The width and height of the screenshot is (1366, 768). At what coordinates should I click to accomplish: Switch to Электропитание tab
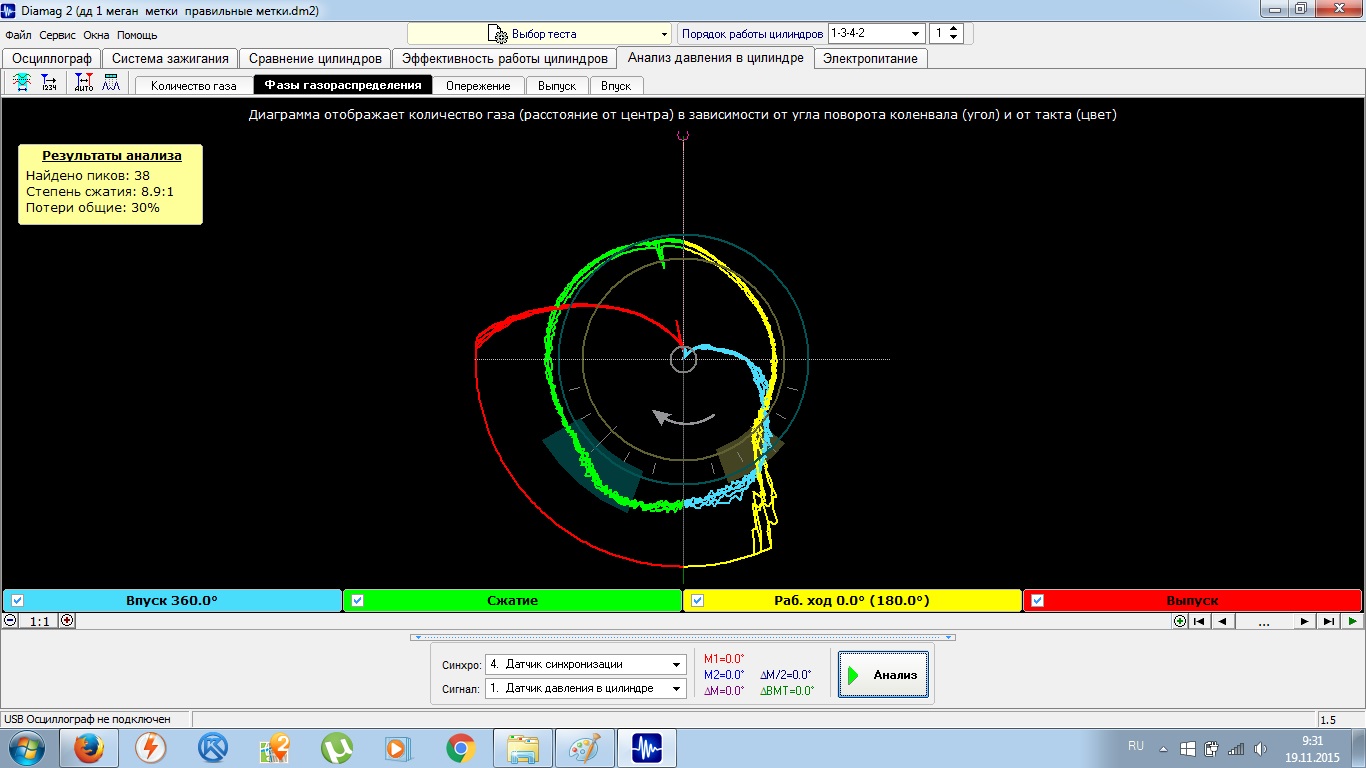tap(870, 58)
